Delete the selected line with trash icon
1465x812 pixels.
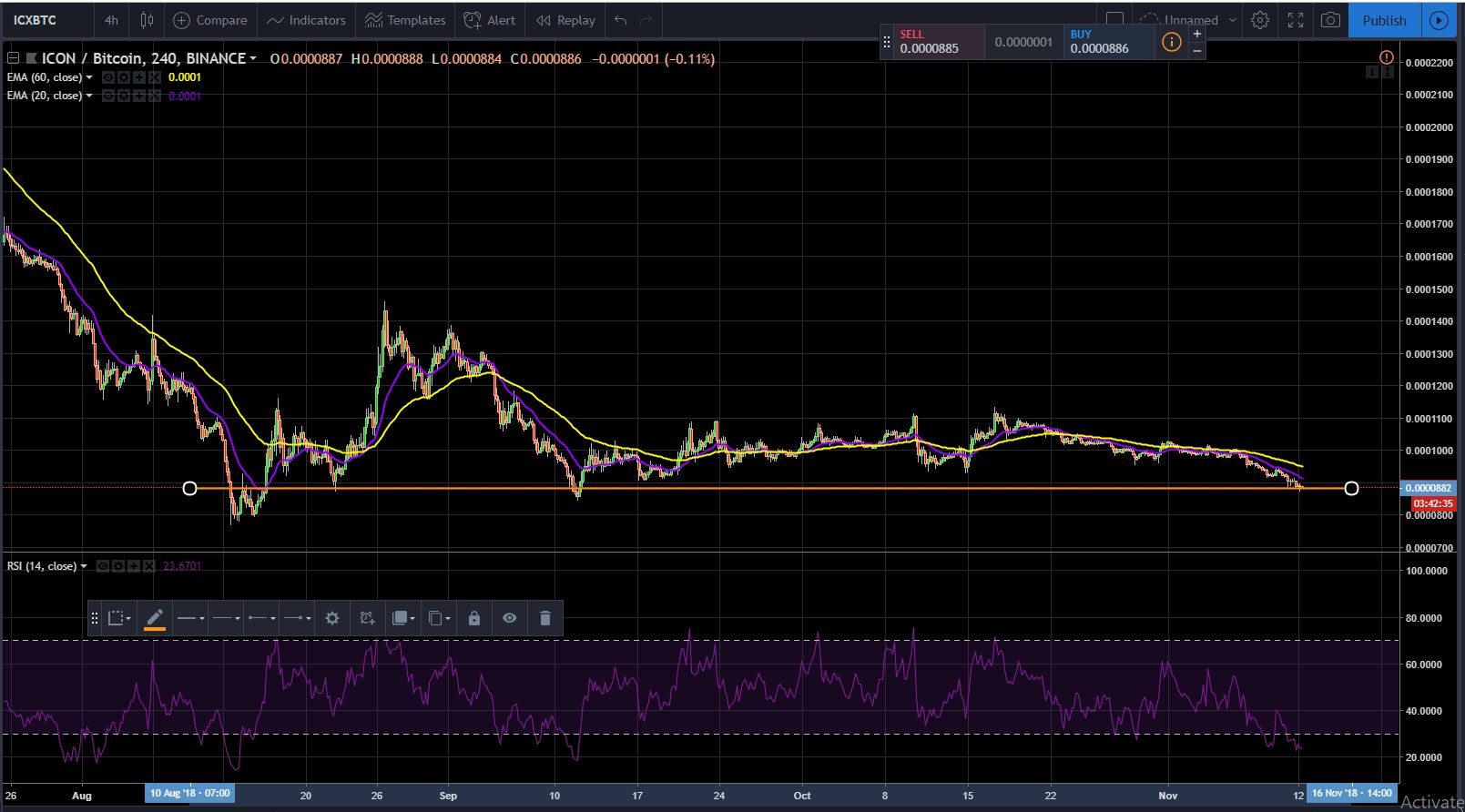544,618
